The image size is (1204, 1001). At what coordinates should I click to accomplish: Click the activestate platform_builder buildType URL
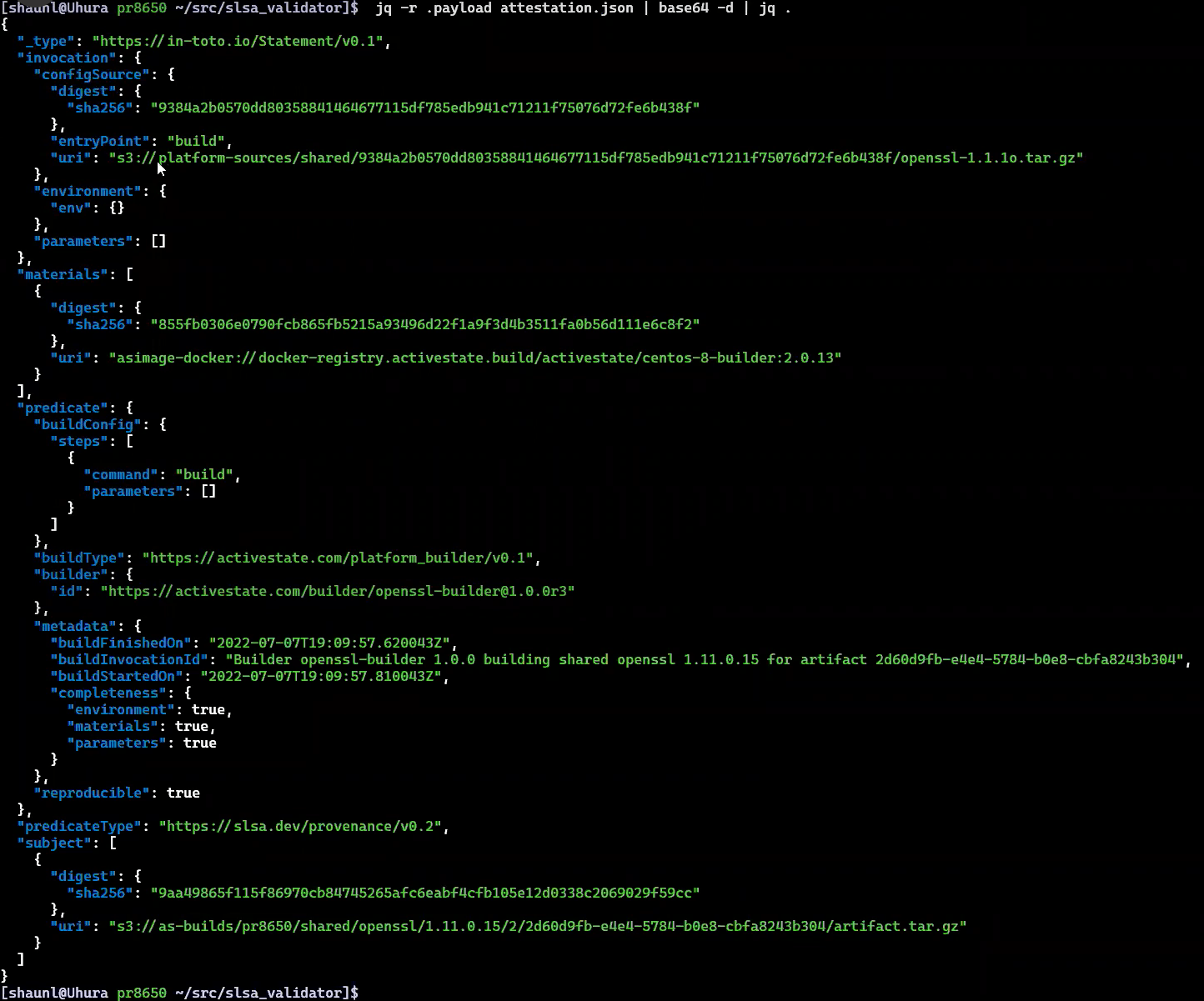tap(339, 557)
